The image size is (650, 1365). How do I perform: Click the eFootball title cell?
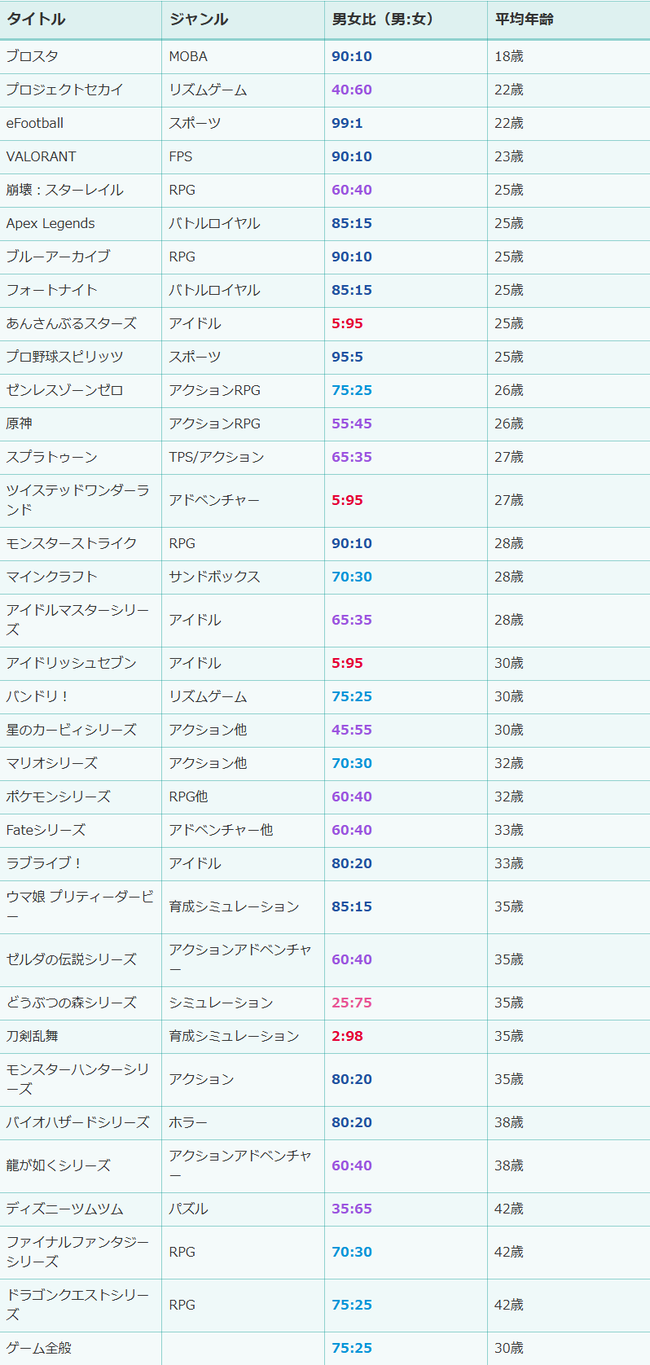81,124
